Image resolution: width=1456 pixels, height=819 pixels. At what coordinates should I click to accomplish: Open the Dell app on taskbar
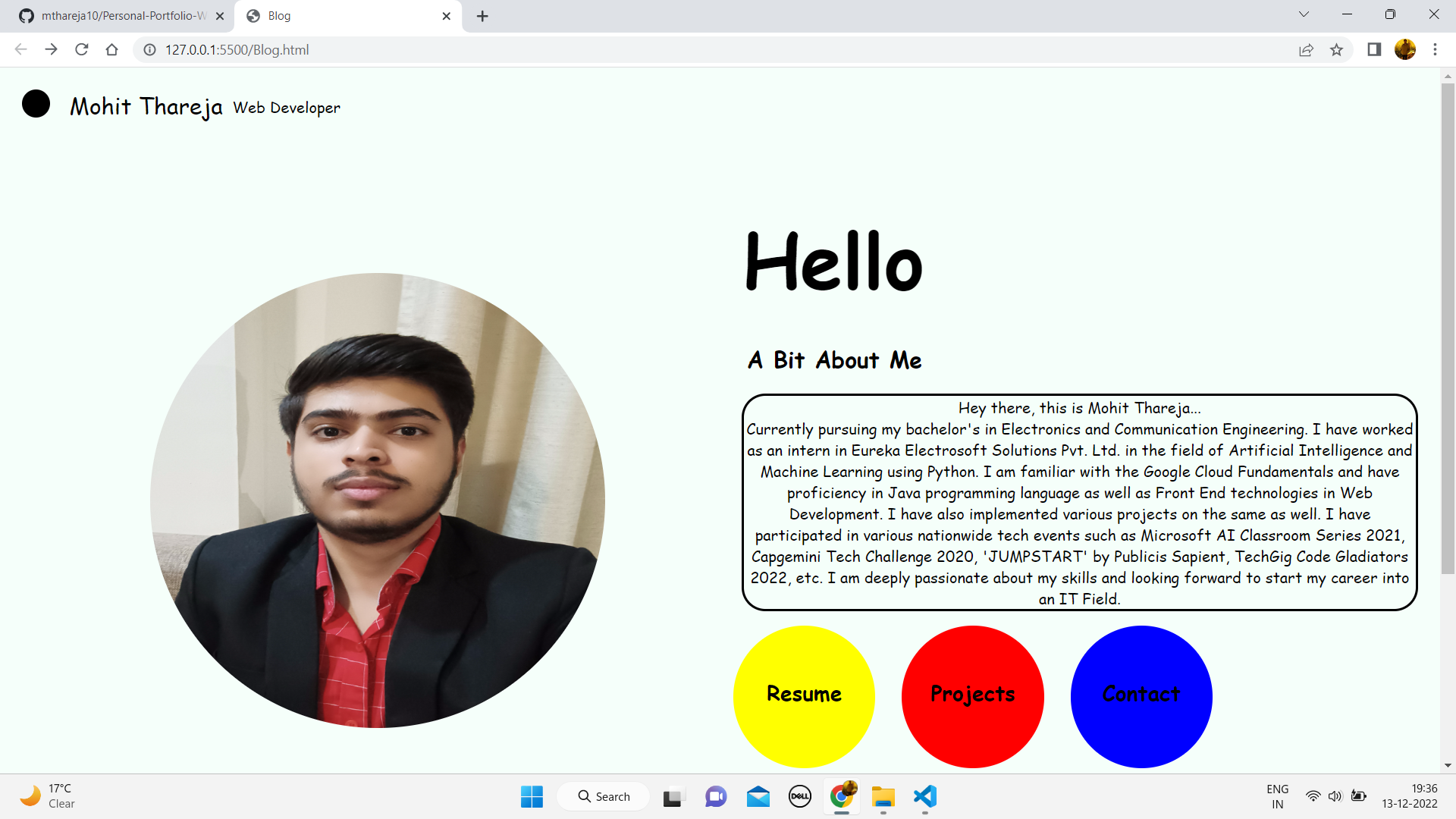(x=800, y=797)
